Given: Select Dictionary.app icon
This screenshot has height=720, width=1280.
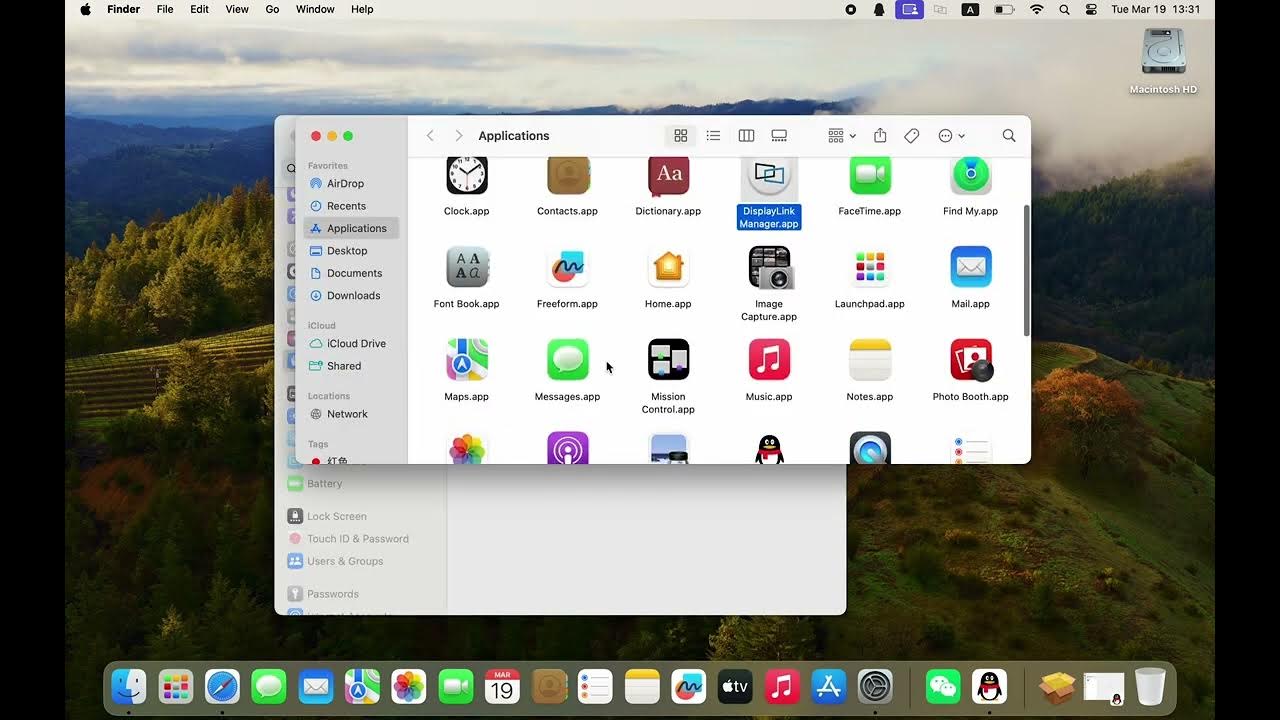Looking at the screenshot, I should click(x=669, y=177).
